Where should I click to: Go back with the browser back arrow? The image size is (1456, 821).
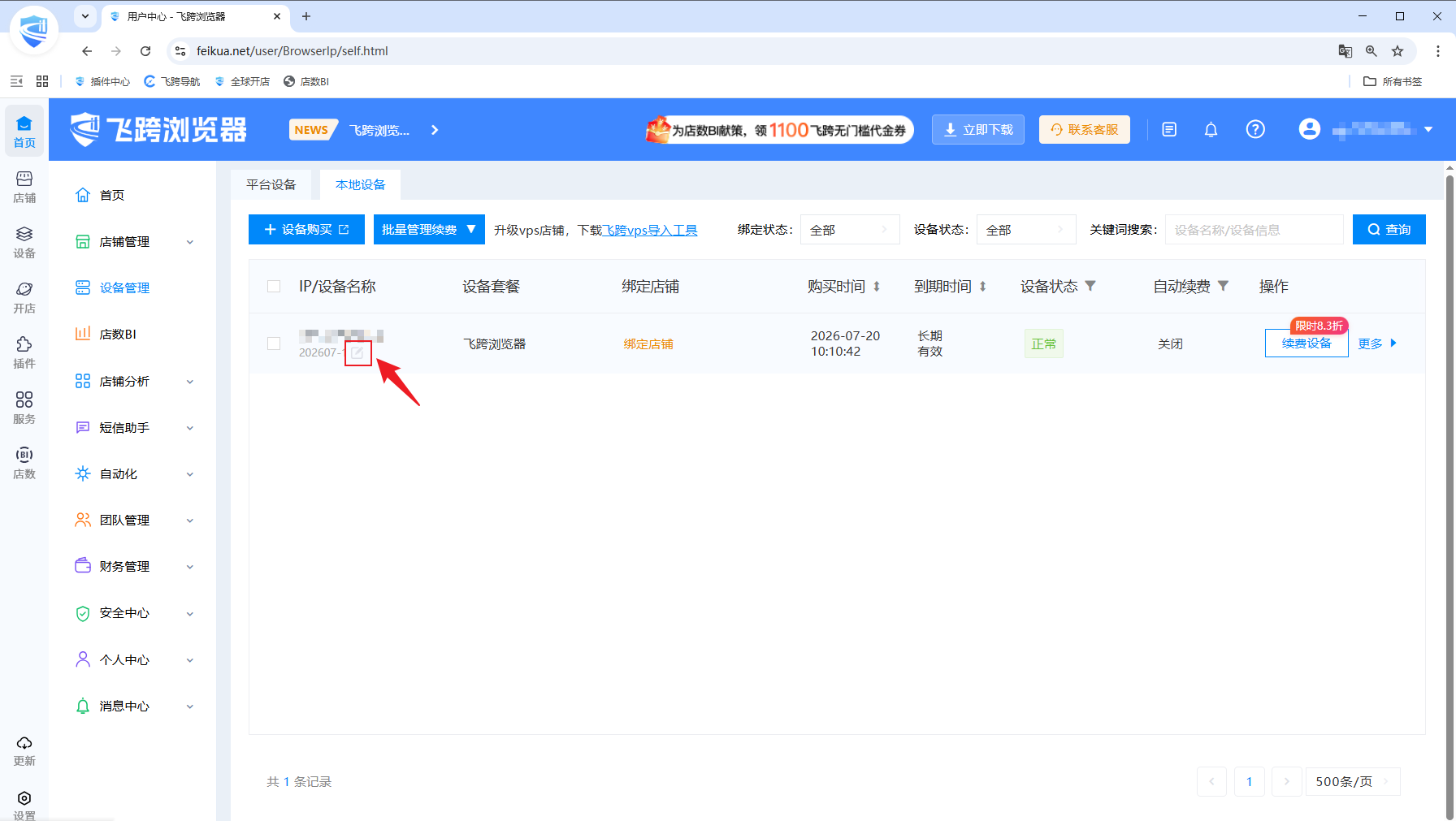[x=87, y=51]
